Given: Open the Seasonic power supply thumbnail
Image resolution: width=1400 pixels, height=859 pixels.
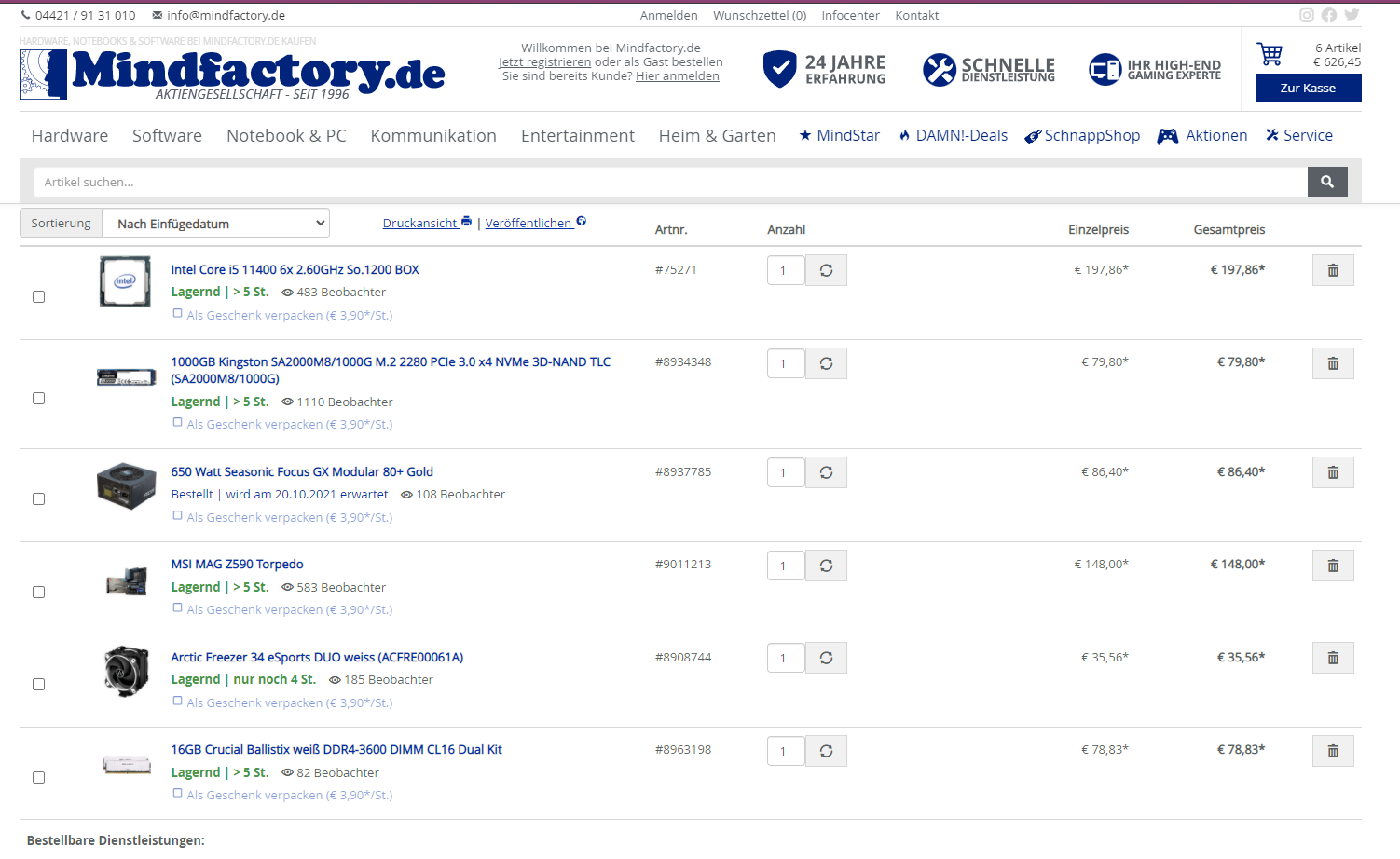Looking at the screenshot, I should (126, 485).
